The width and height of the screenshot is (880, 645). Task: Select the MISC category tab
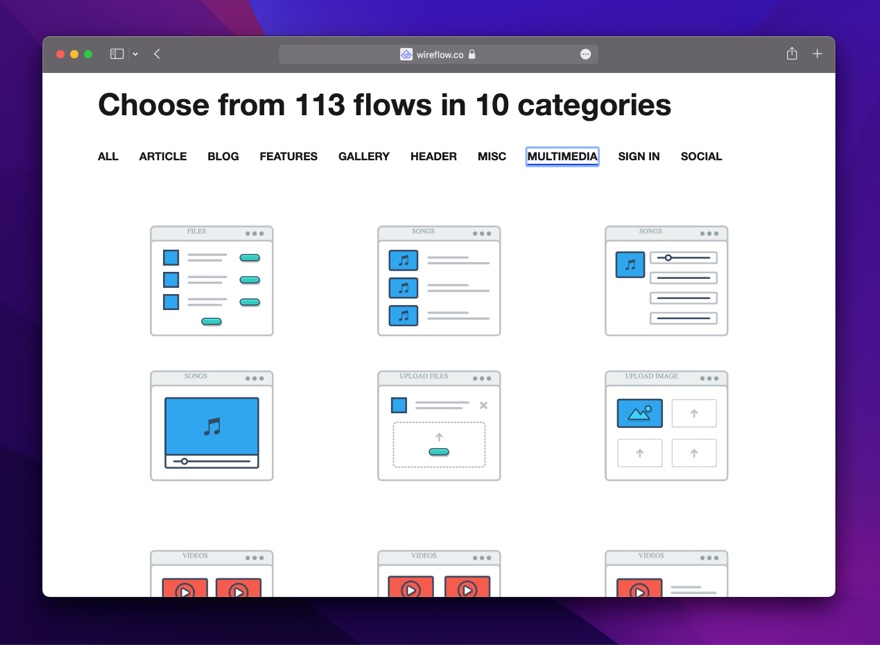[x=492, y=157]
